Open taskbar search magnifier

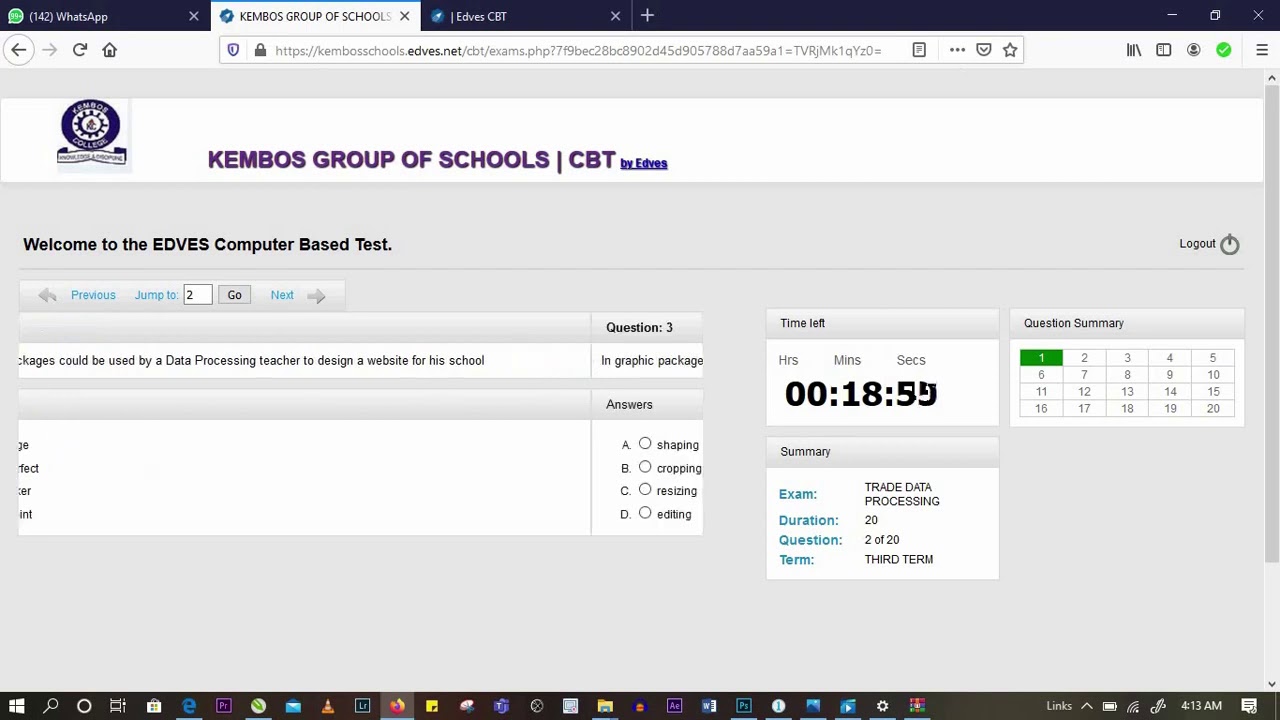click(x=51, y=706)
